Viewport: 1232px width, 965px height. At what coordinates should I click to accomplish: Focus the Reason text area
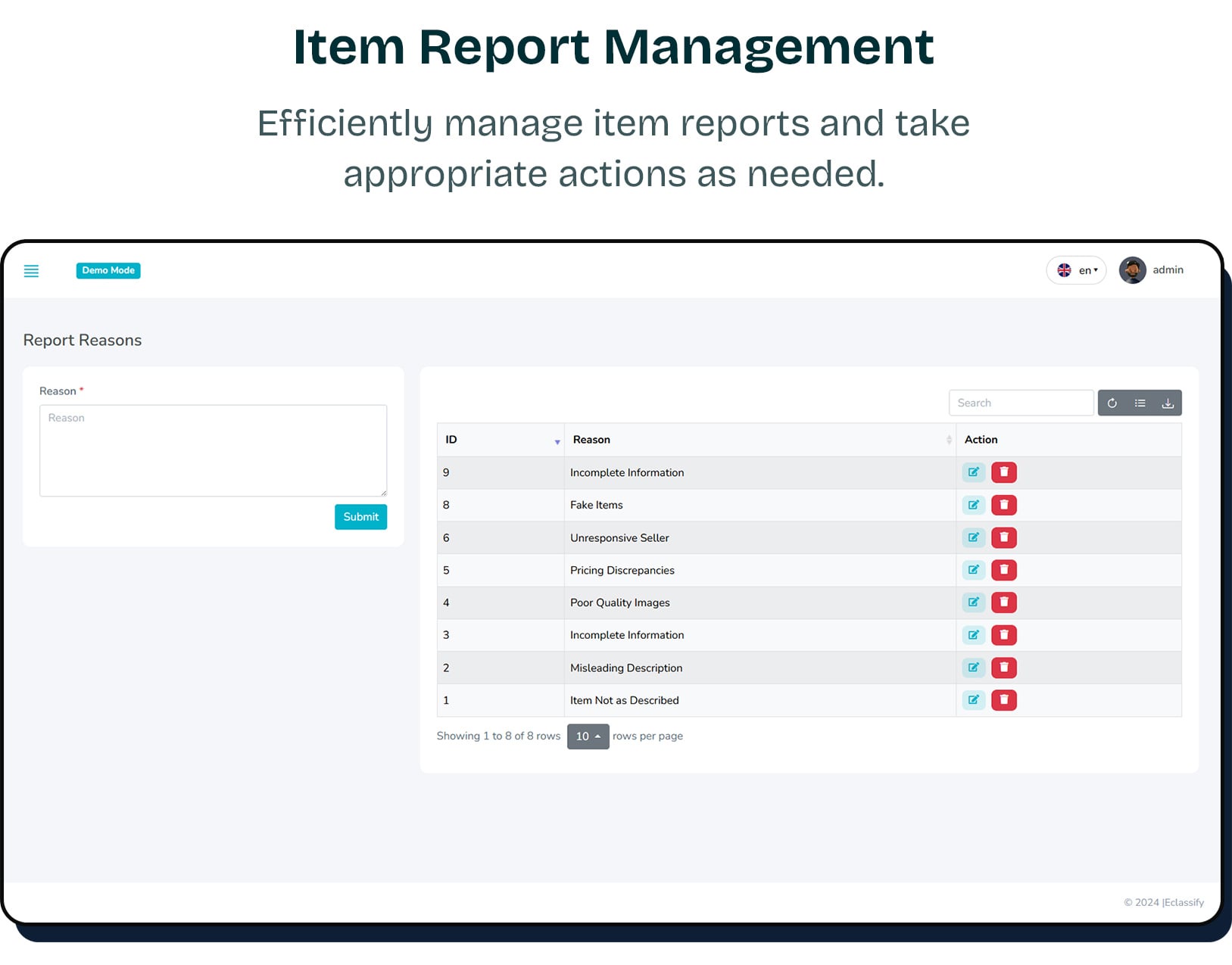(x=213, y=450)
